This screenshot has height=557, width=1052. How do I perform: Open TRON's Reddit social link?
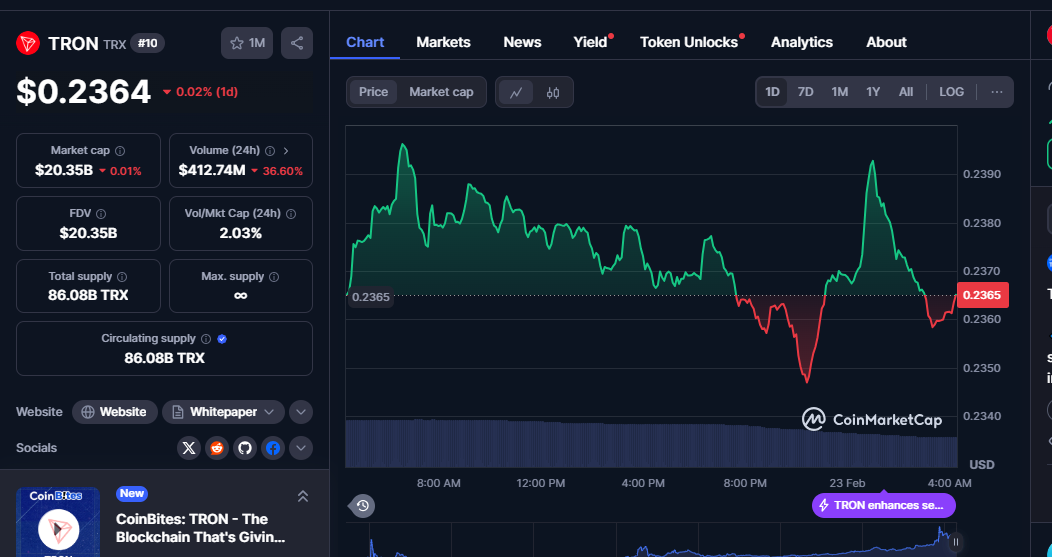coord(217,448)
